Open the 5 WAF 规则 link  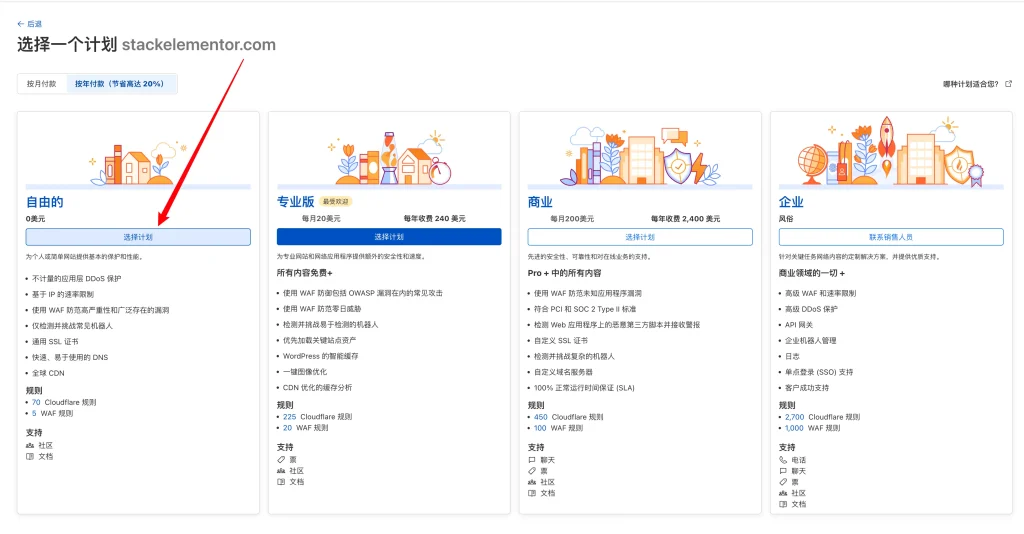[52, 413]
